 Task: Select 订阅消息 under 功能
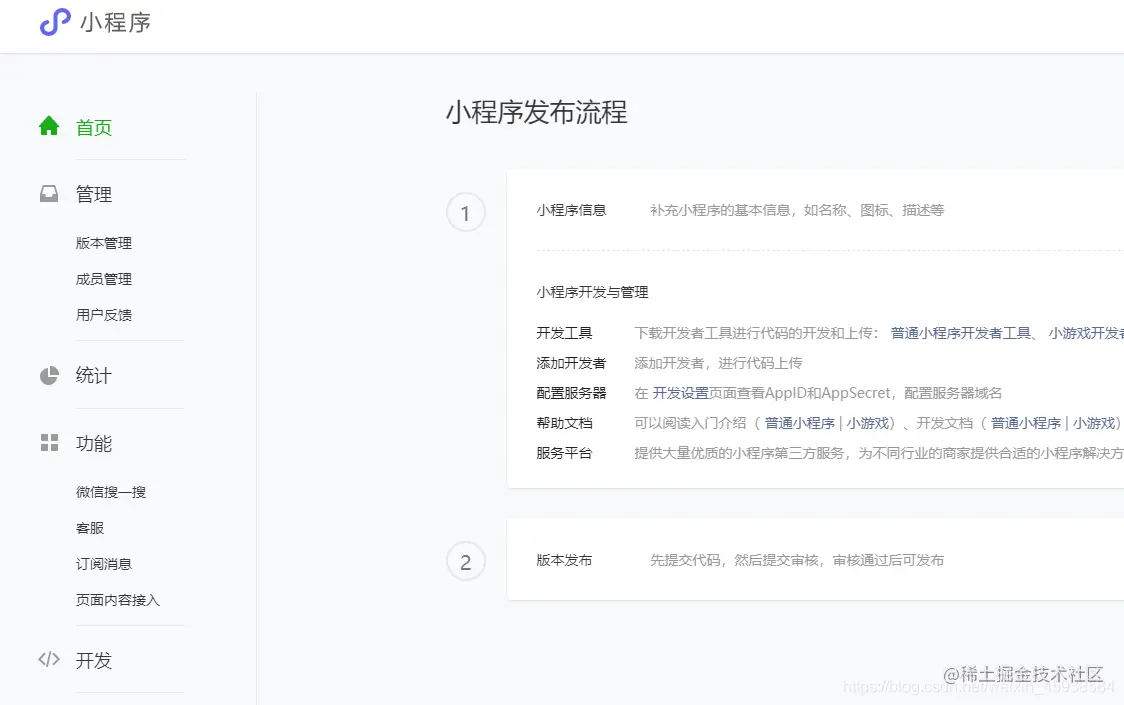(x=103, y=563)
